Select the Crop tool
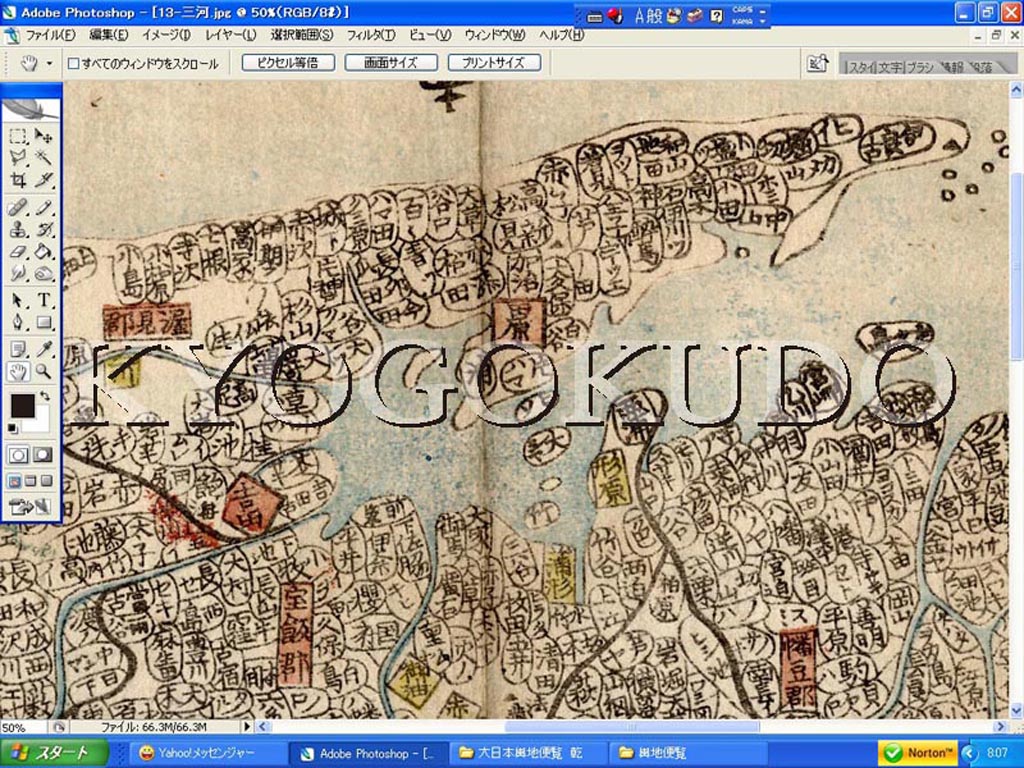1024x768 pixels. tap(18, 179)
